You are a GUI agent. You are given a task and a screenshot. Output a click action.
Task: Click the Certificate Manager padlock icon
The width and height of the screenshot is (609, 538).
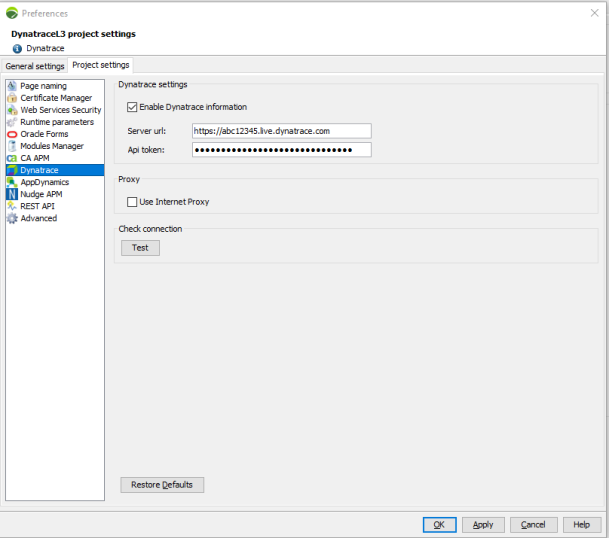click(x=12, y=98)
